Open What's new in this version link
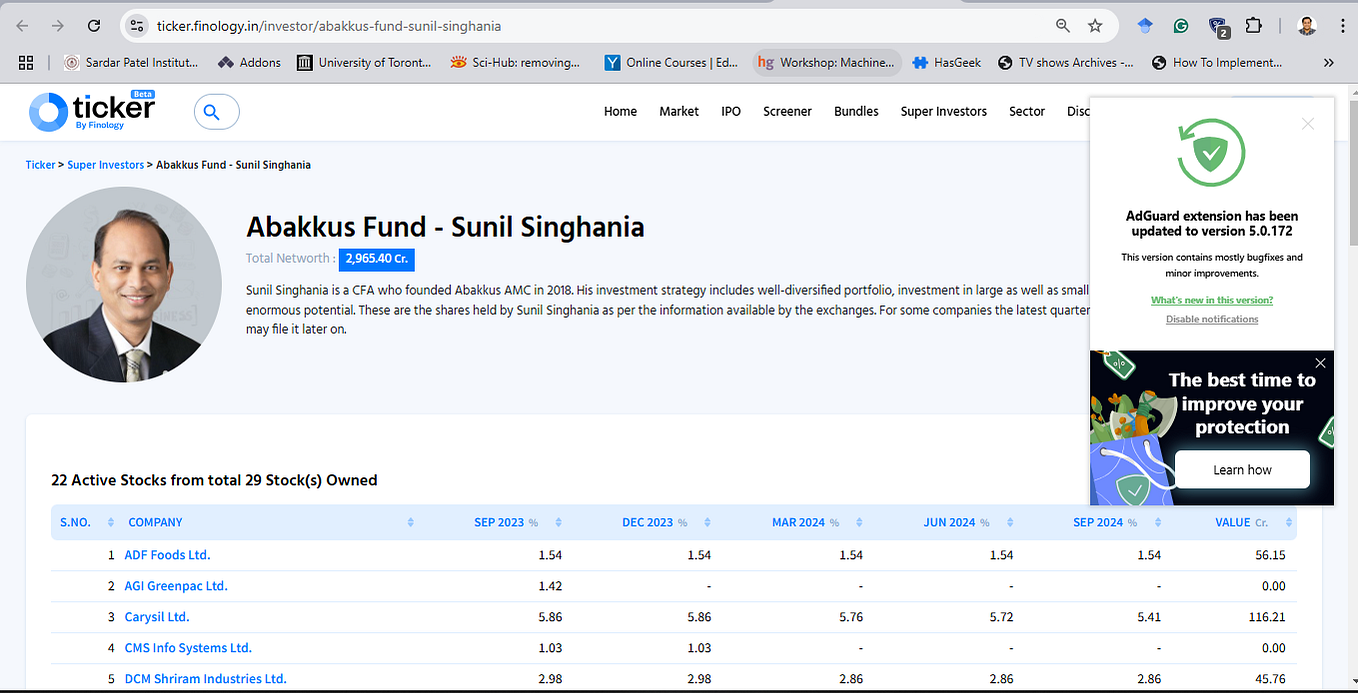 (x=1211, y=300)
